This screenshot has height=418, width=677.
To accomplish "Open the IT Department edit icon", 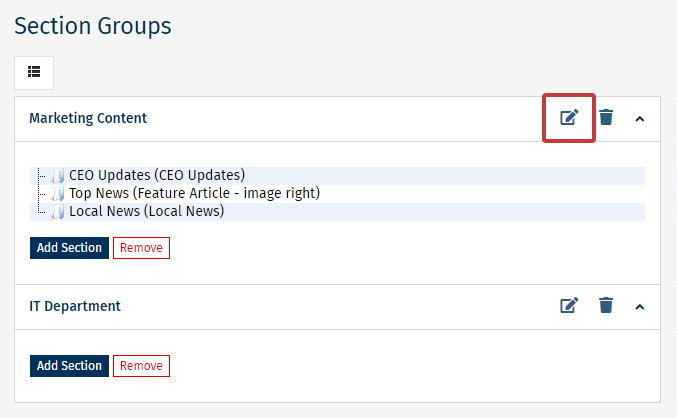I will point(568,306).
